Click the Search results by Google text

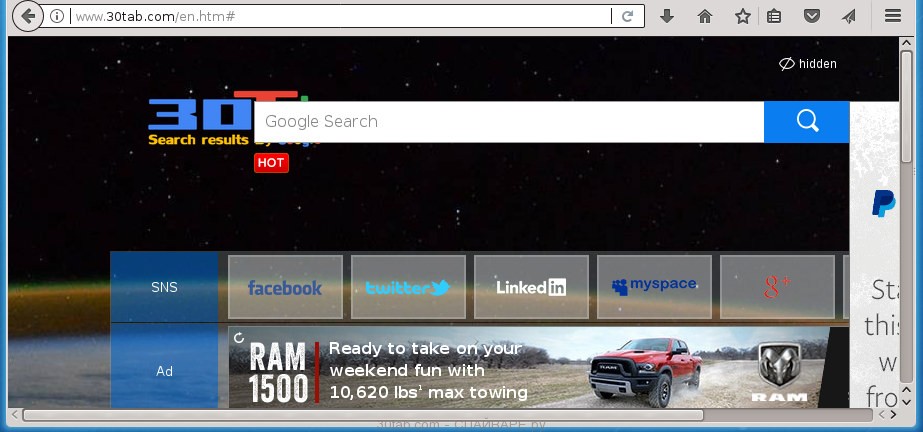[198, 139]
